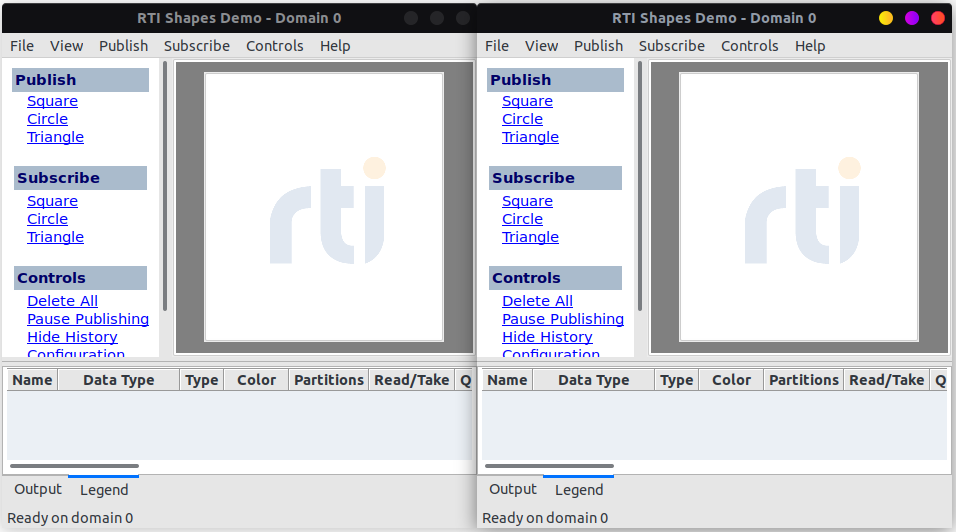
Task: Click Hide History in left window
Action: (x=73, y=337)
